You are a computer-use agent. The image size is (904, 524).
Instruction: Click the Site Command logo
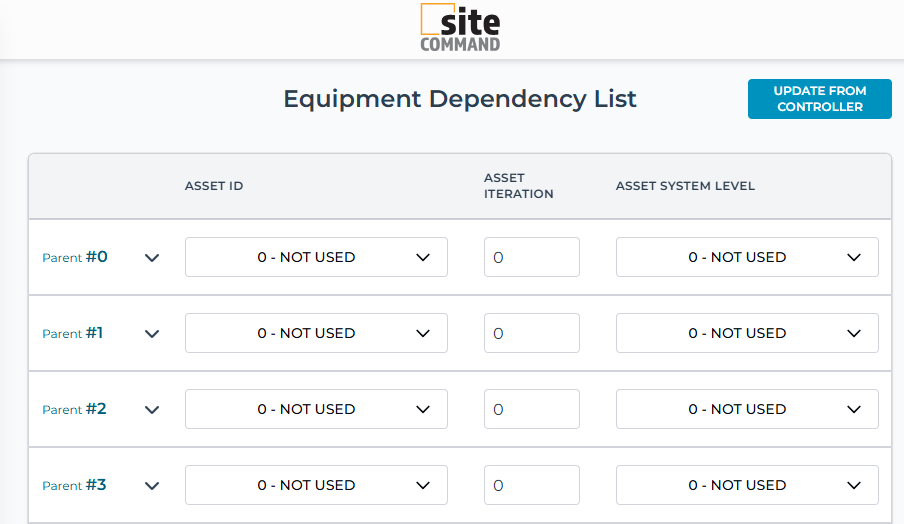[460, 28]
